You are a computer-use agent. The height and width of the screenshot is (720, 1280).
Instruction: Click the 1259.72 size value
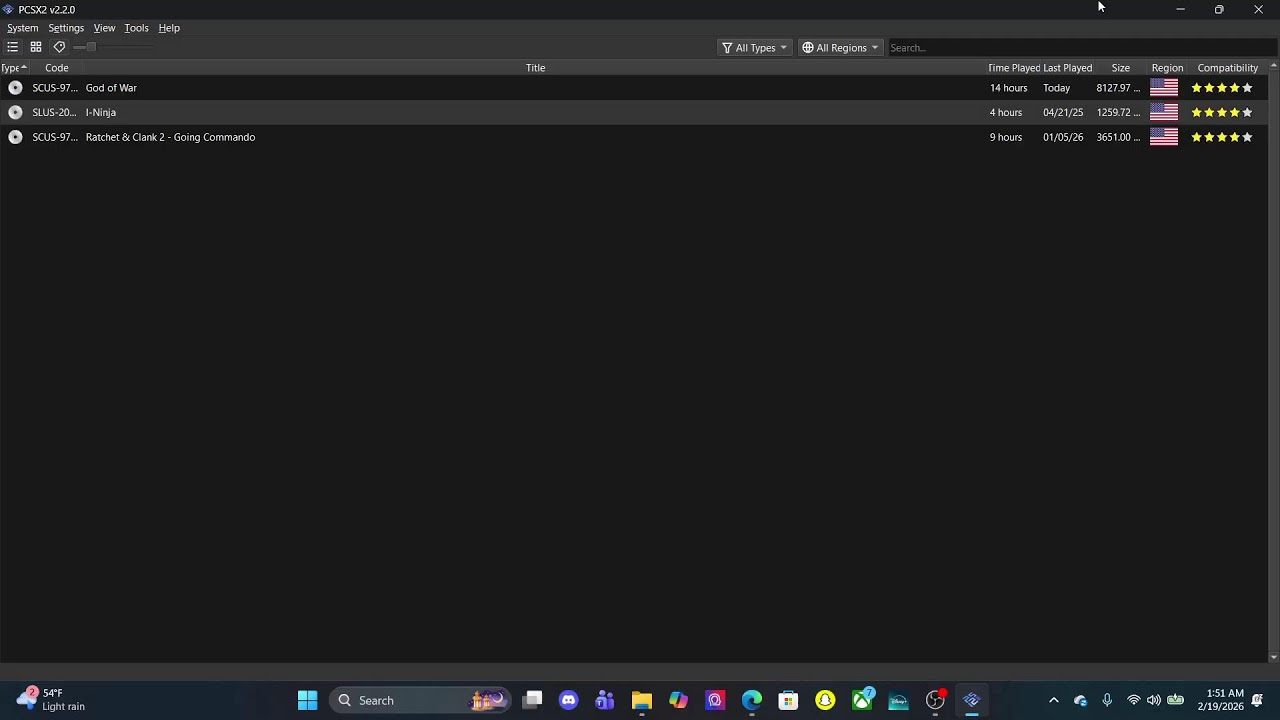[1118, 112]
